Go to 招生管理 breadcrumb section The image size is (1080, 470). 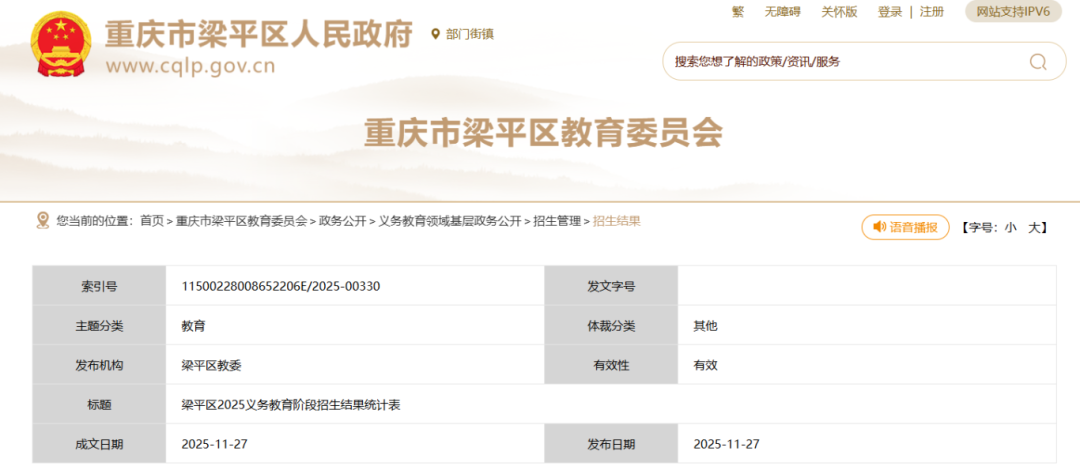557,221
